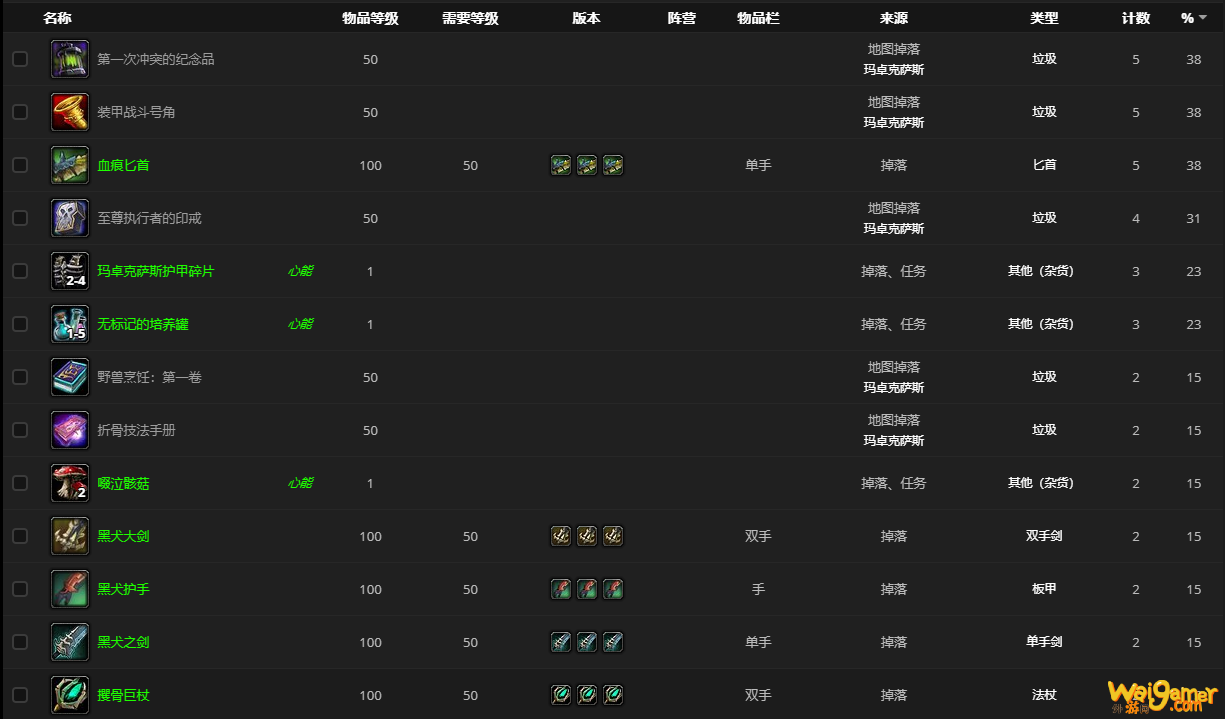Screen dimensions: 1225x719
Task: Click 板甲 type in 黑犬护手 row
Action: click(x=1044, y=589)
